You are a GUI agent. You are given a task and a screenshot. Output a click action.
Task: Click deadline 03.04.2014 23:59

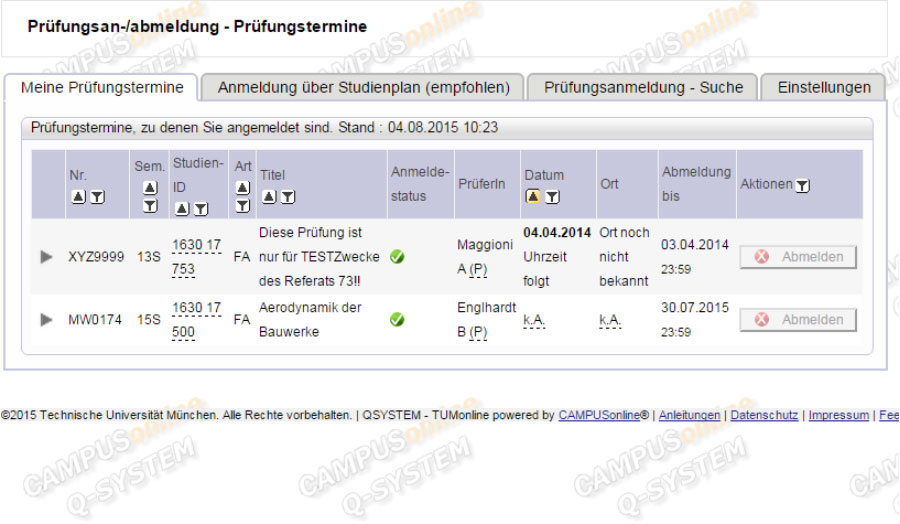695,257
